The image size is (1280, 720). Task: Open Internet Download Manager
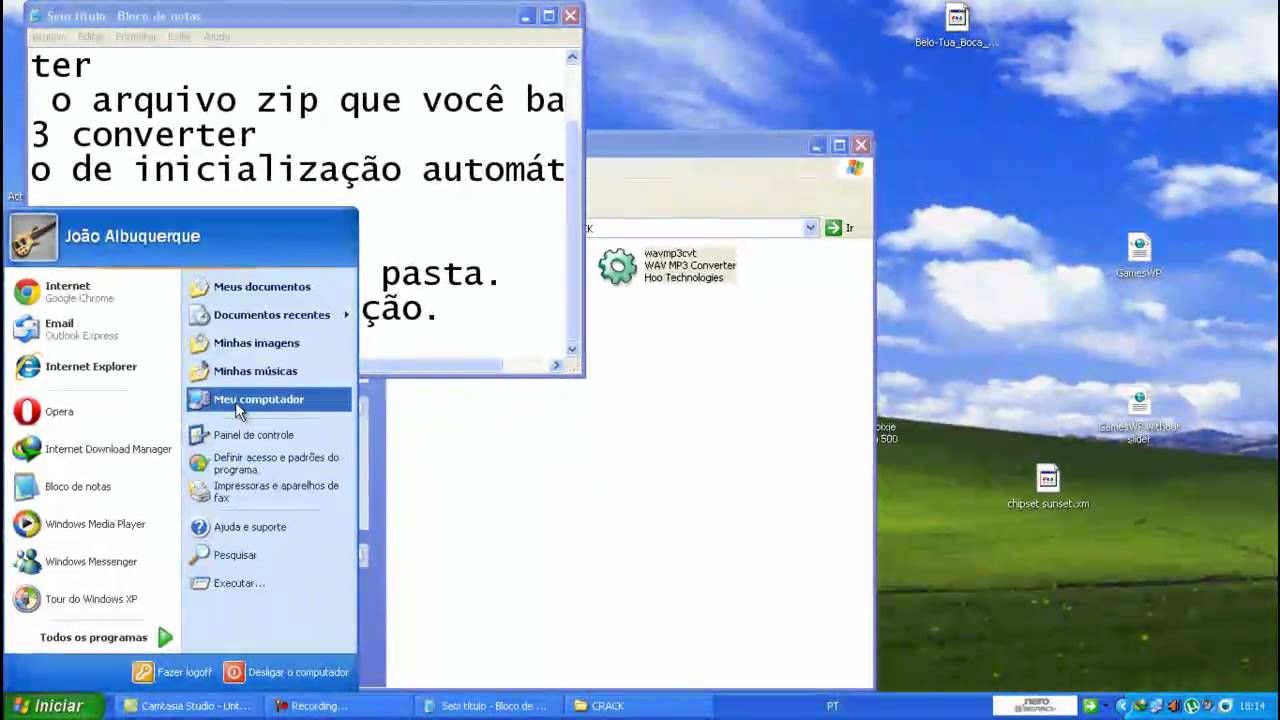pos(93,449)
